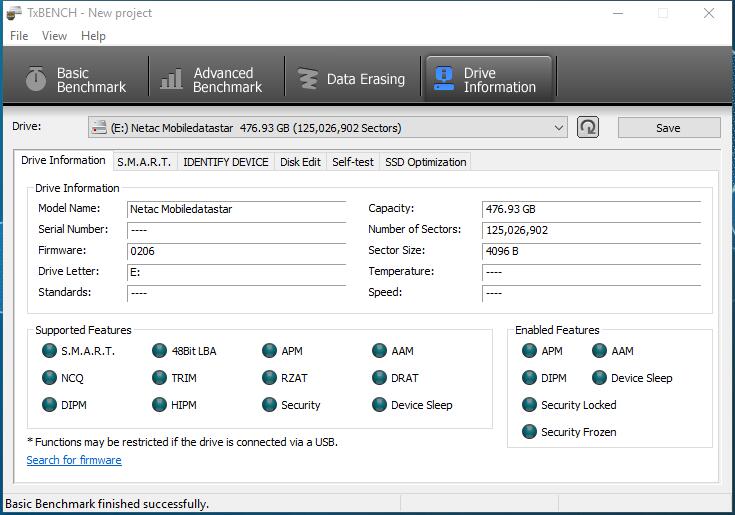Click the Security supported feature indicator

270,405
